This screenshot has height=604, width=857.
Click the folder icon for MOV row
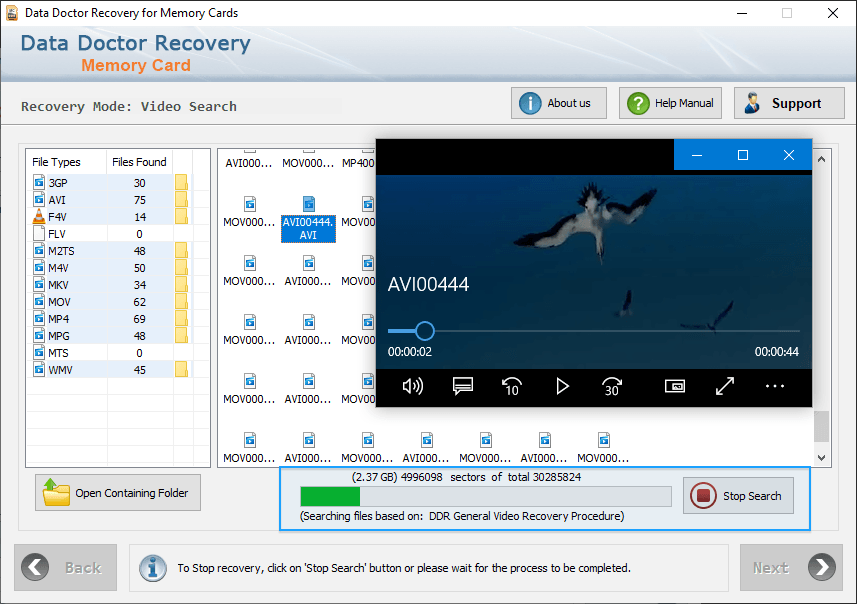point(181,301)
